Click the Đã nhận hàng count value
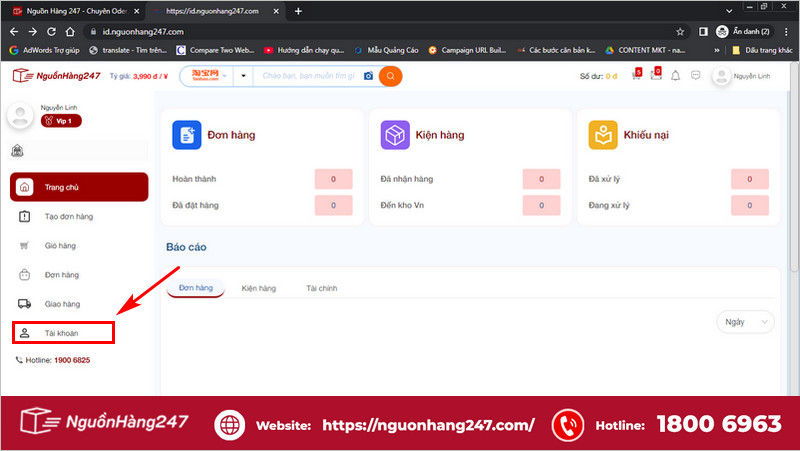 pos(541,179)
